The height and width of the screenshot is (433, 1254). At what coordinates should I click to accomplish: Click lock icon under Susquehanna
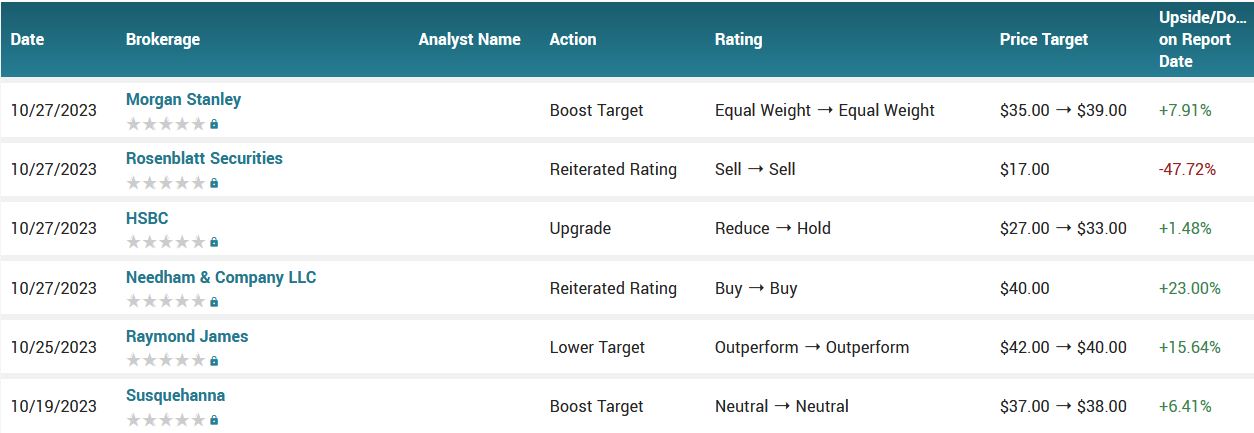click(214, 420)
